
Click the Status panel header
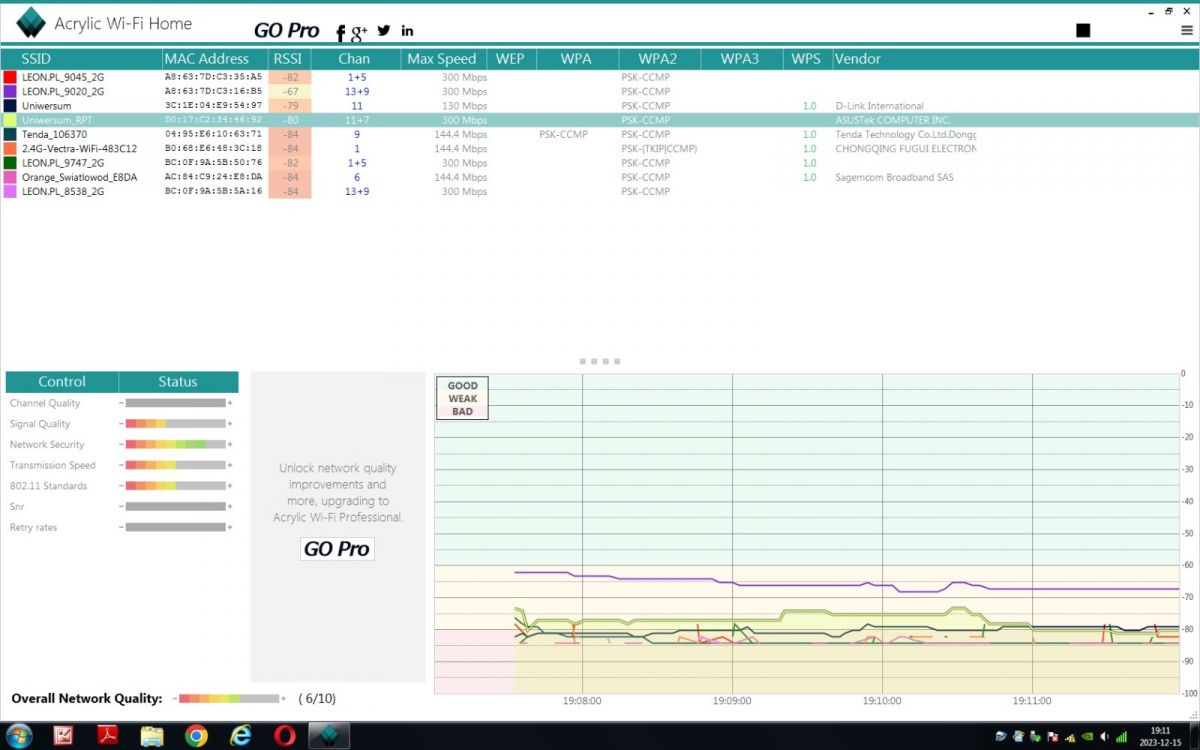(178, 382)
